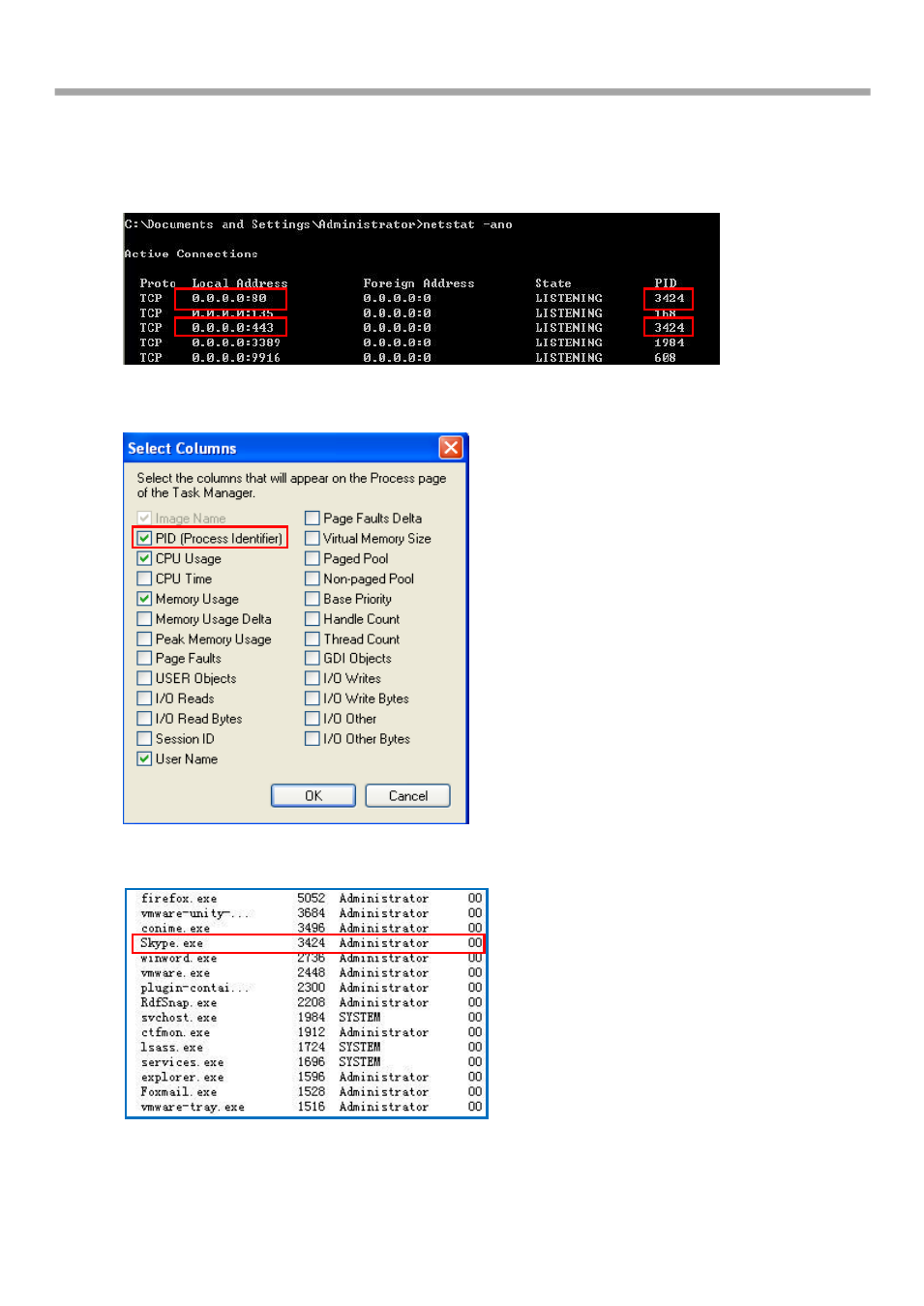
Task: Tick the USER Objects checkbox
Action: (144, 678)
